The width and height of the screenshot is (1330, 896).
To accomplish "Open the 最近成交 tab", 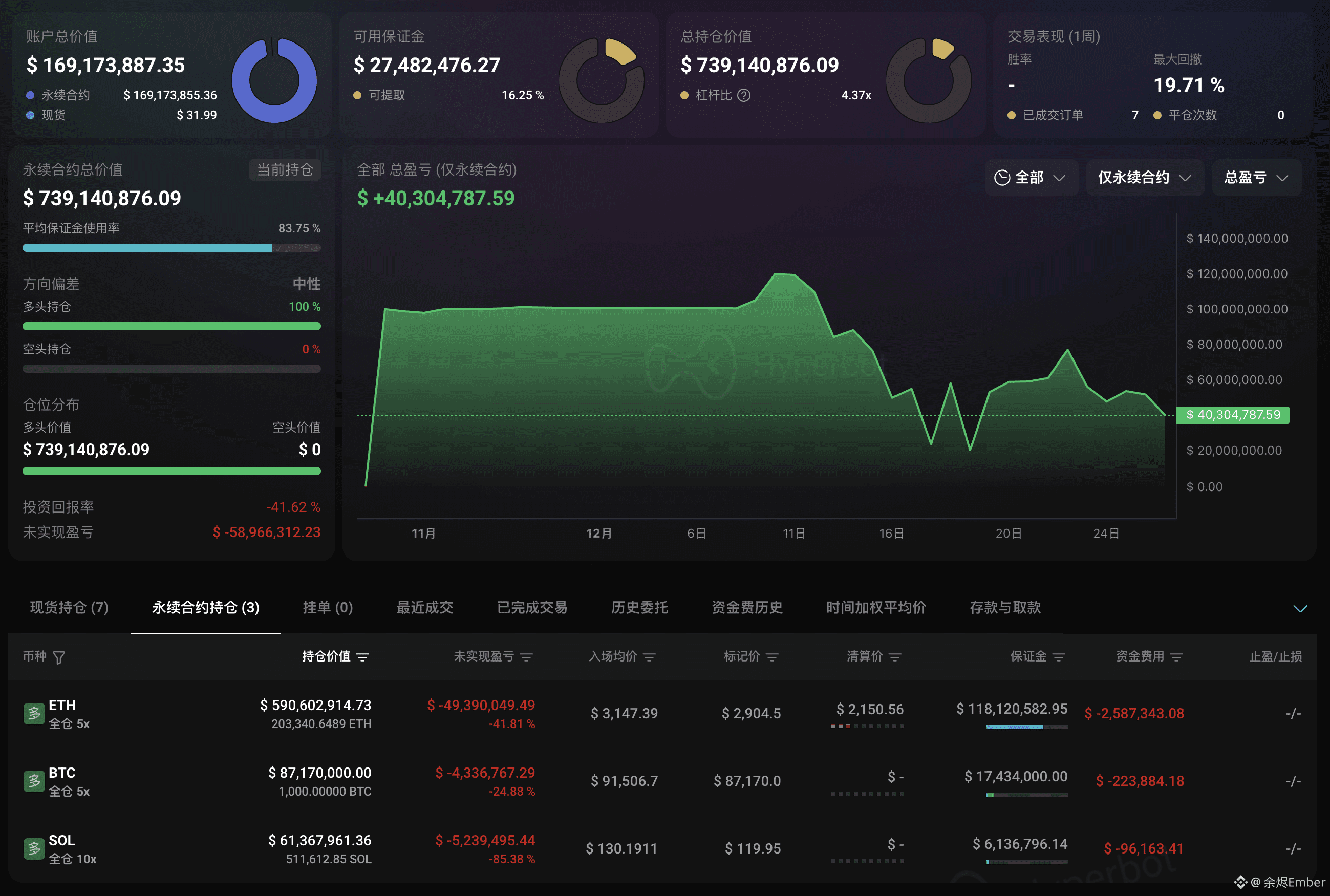I will click(x=424, y=607).
